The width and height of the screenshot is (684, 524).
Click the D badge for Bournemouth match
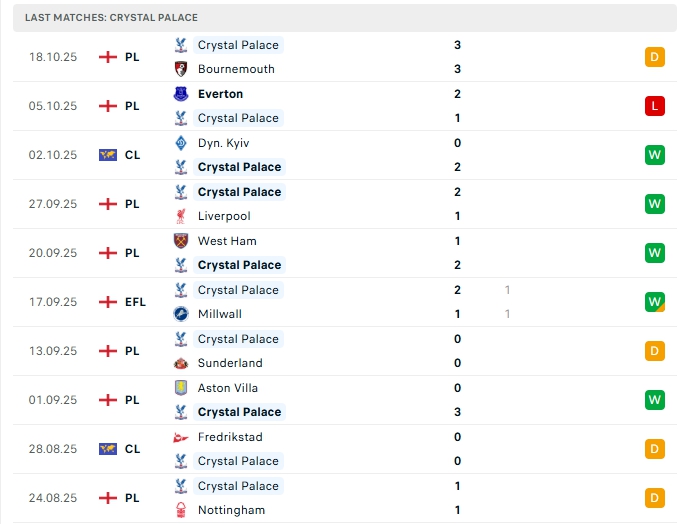[x=655, y=57]
